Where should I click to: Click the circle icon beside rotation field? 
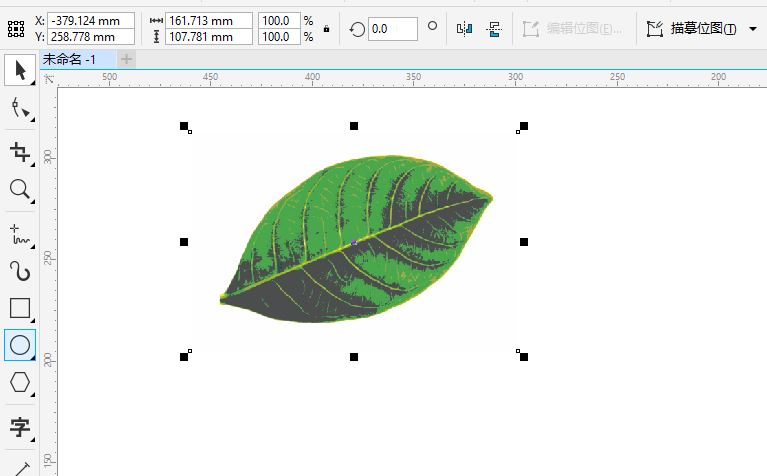tap(432, 25)
